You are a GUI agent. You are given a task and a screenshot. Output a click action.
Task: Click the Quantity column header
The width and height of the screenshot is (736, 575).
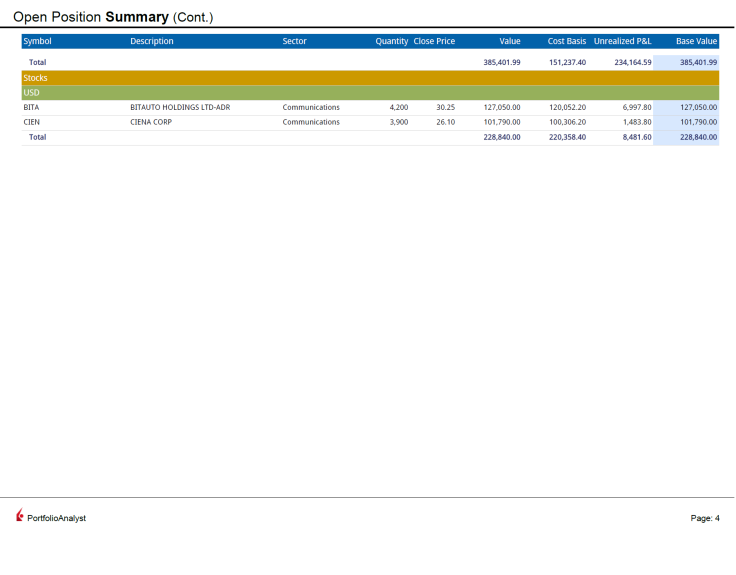(x=391, y=42)
